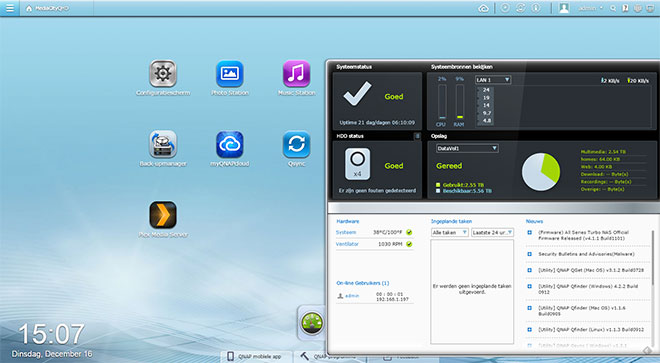Viewport: 660px width, 363px height.
Task: Expand the QNAP Qfinder (Linux) news item
Action: coord(530,330)
